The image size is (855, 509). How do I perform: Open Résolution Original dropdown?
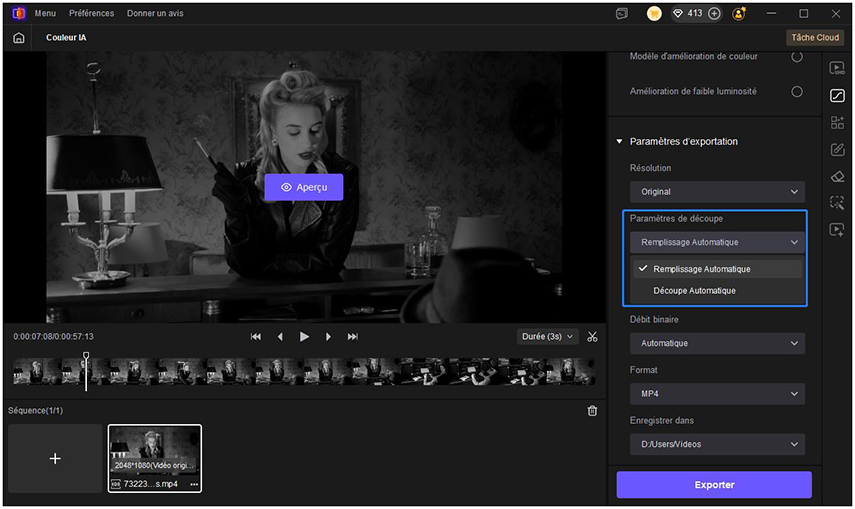pyautogui.click(x=717, y=192)
